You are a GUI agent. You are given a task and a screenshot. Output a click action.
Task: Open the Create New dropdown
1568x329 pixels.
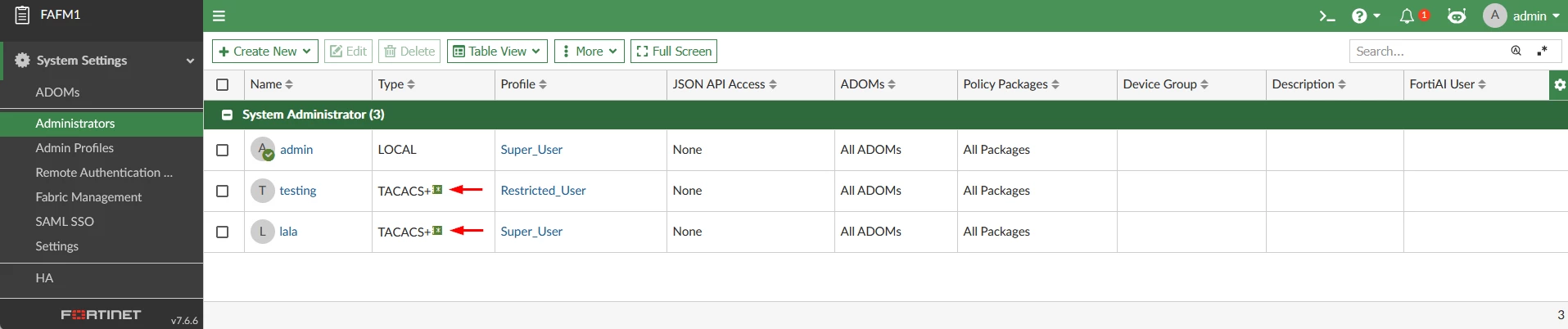point(264,51)
